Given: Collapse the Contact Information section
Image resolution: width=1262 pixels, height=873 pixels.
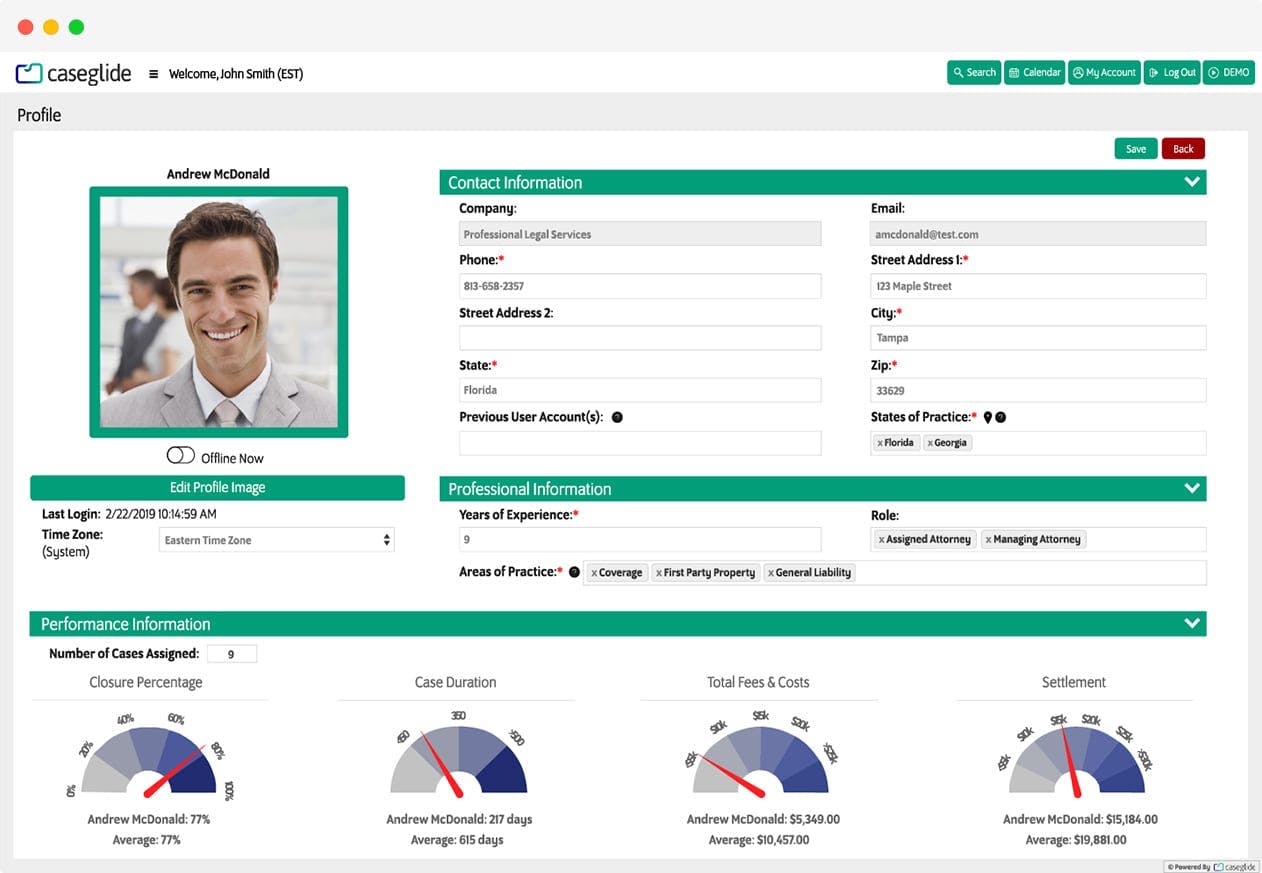Looking at the screenshot, I should (1191, 182).
